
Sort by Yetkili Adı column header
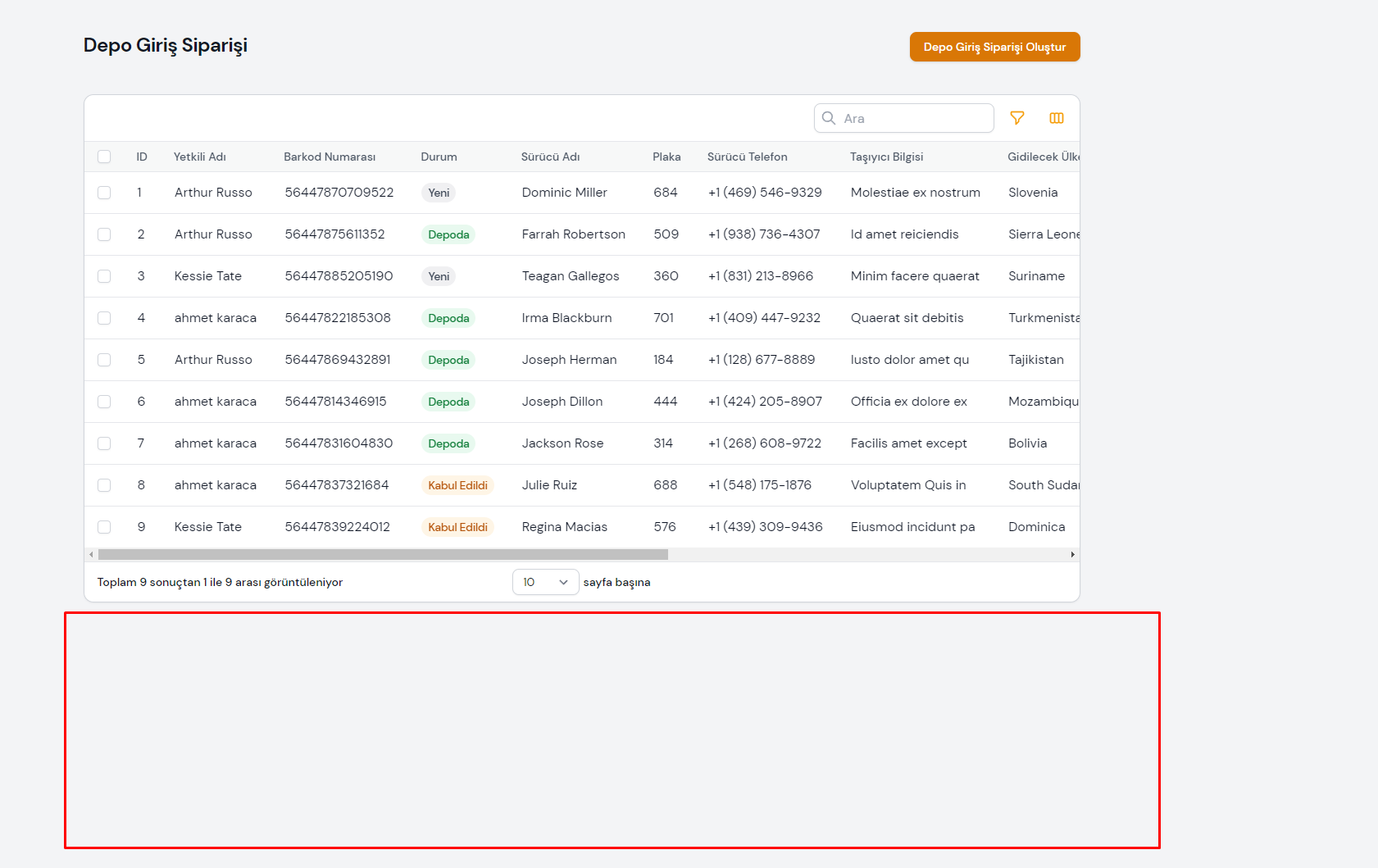click(x=200, y=157)
